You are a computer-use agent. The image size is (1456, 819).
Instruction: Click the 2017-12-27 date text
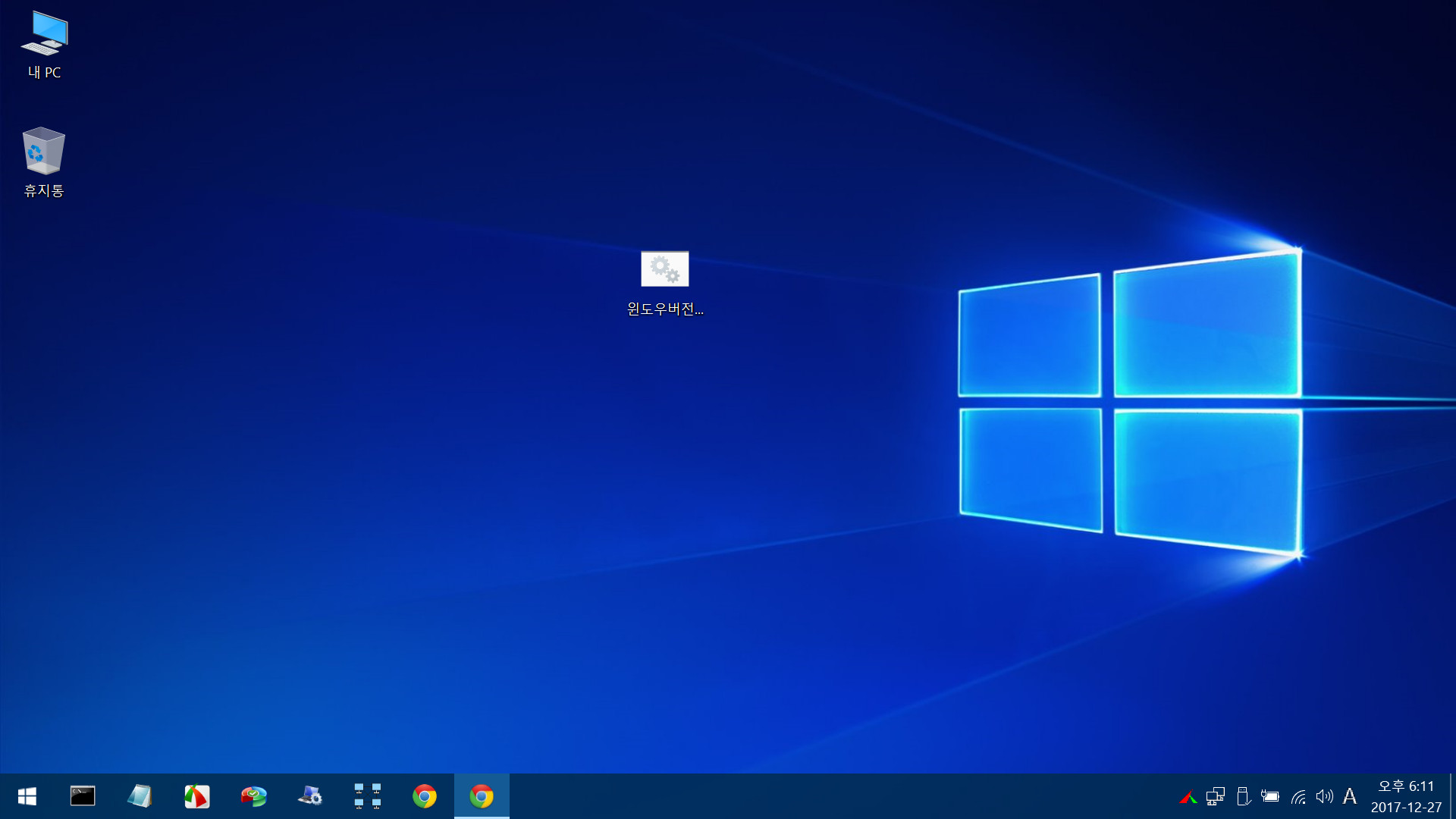coord(1406,808)
